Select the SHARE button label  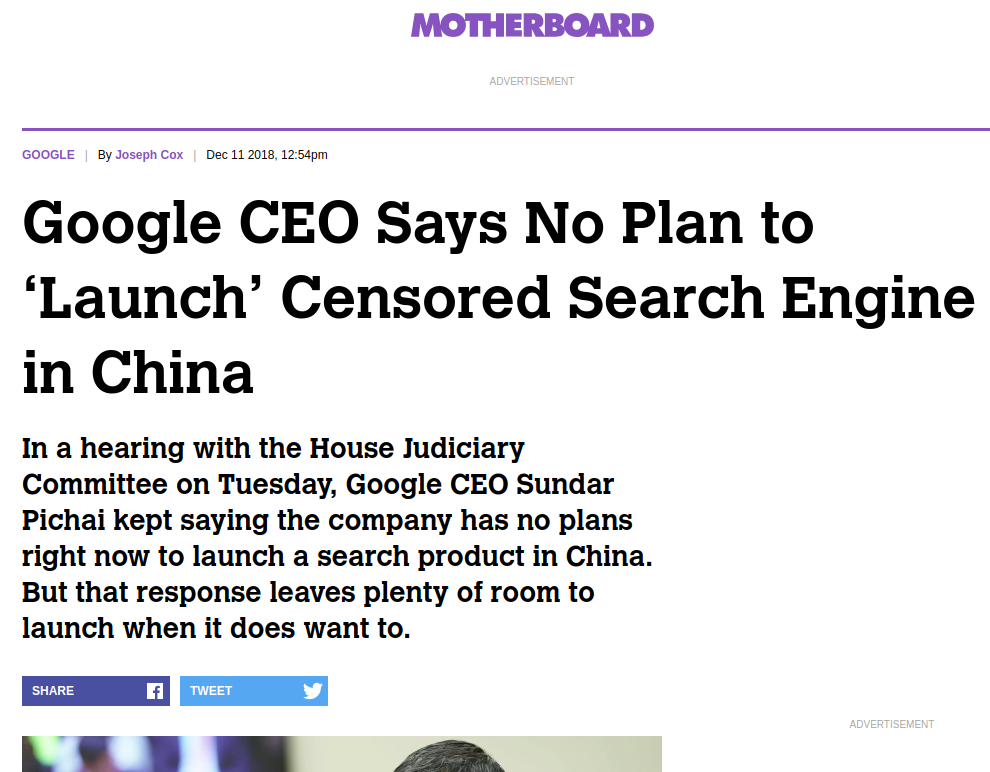click(x=53, y=691)
